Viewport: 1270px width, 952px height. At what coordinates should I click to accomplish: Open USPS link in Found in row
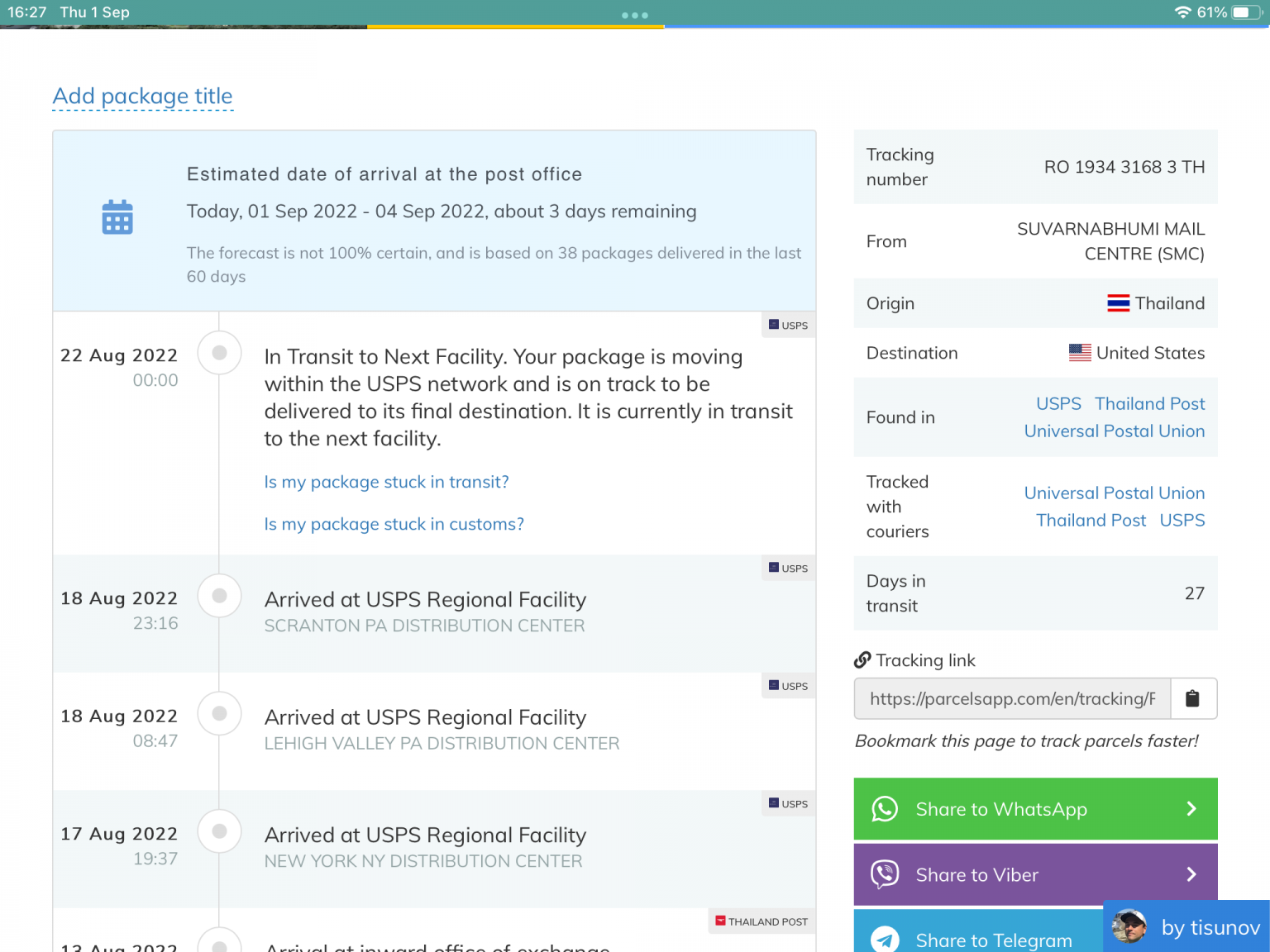pyautogui.click(x=1058, y=403)
